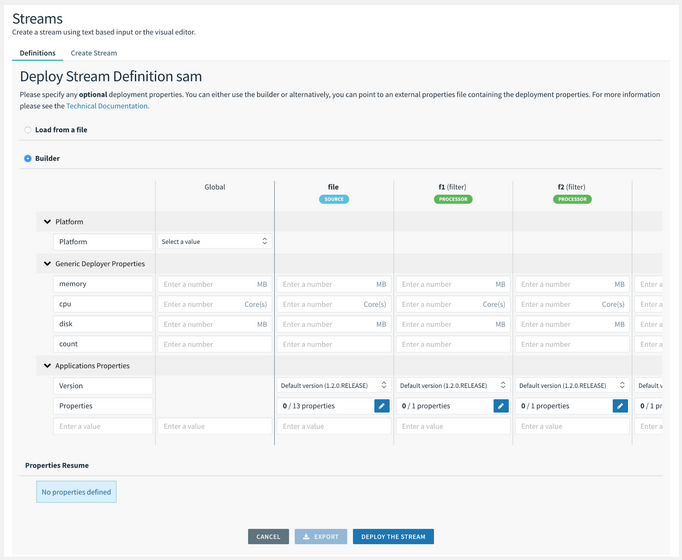Viewport: 682px width, 560px height.
Task: Click the Export button
Action: [x=321, y=537]
